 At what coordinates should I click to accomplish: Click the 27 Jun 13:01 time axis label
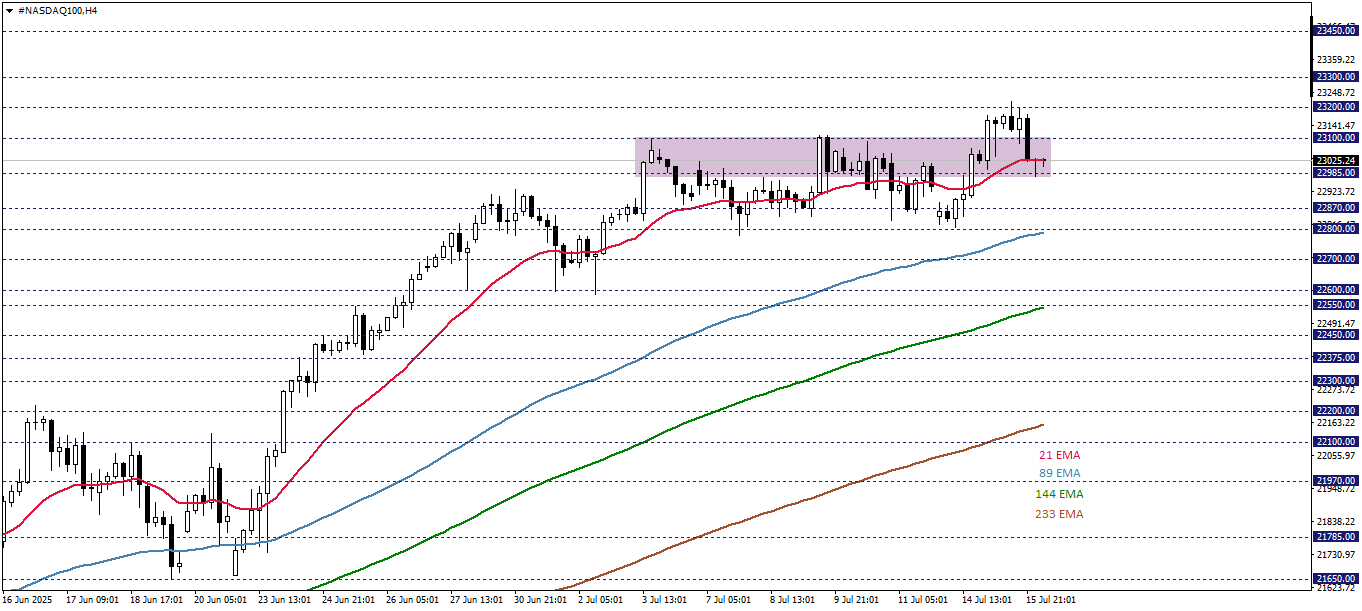(x=476, y=599)
